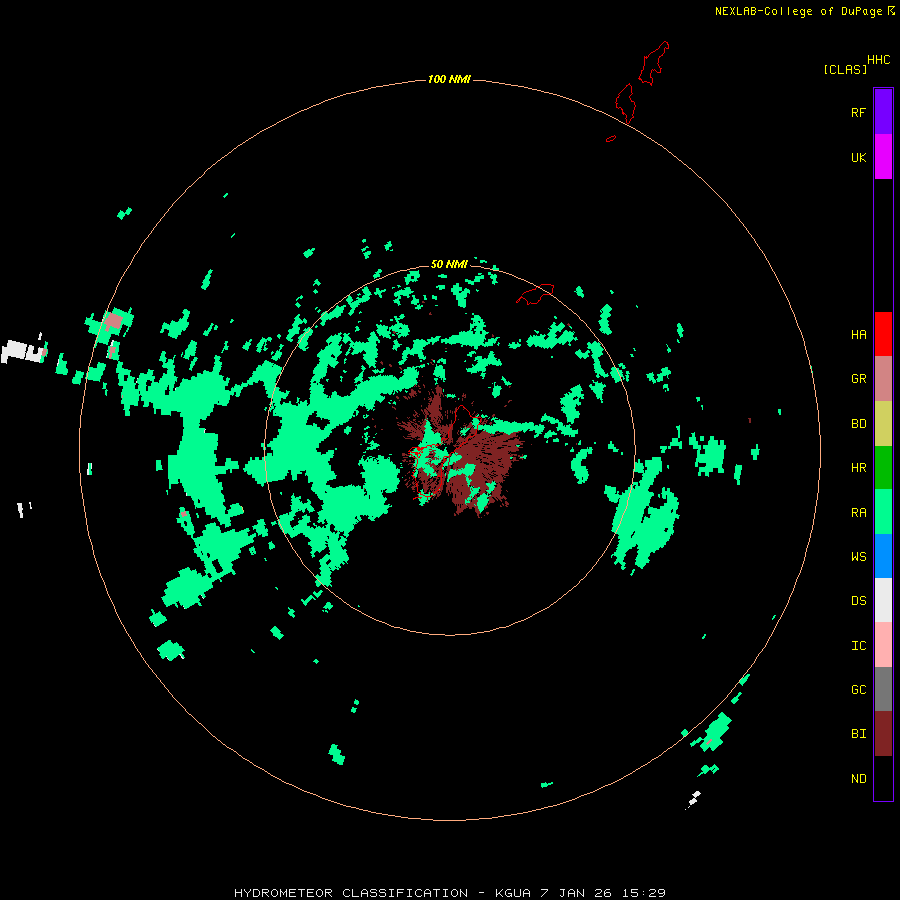Click the HYDROMETEOR CLASSIFICATION - KGUA title text
This screenshot has width=900, height=900.
pos(382,893)
